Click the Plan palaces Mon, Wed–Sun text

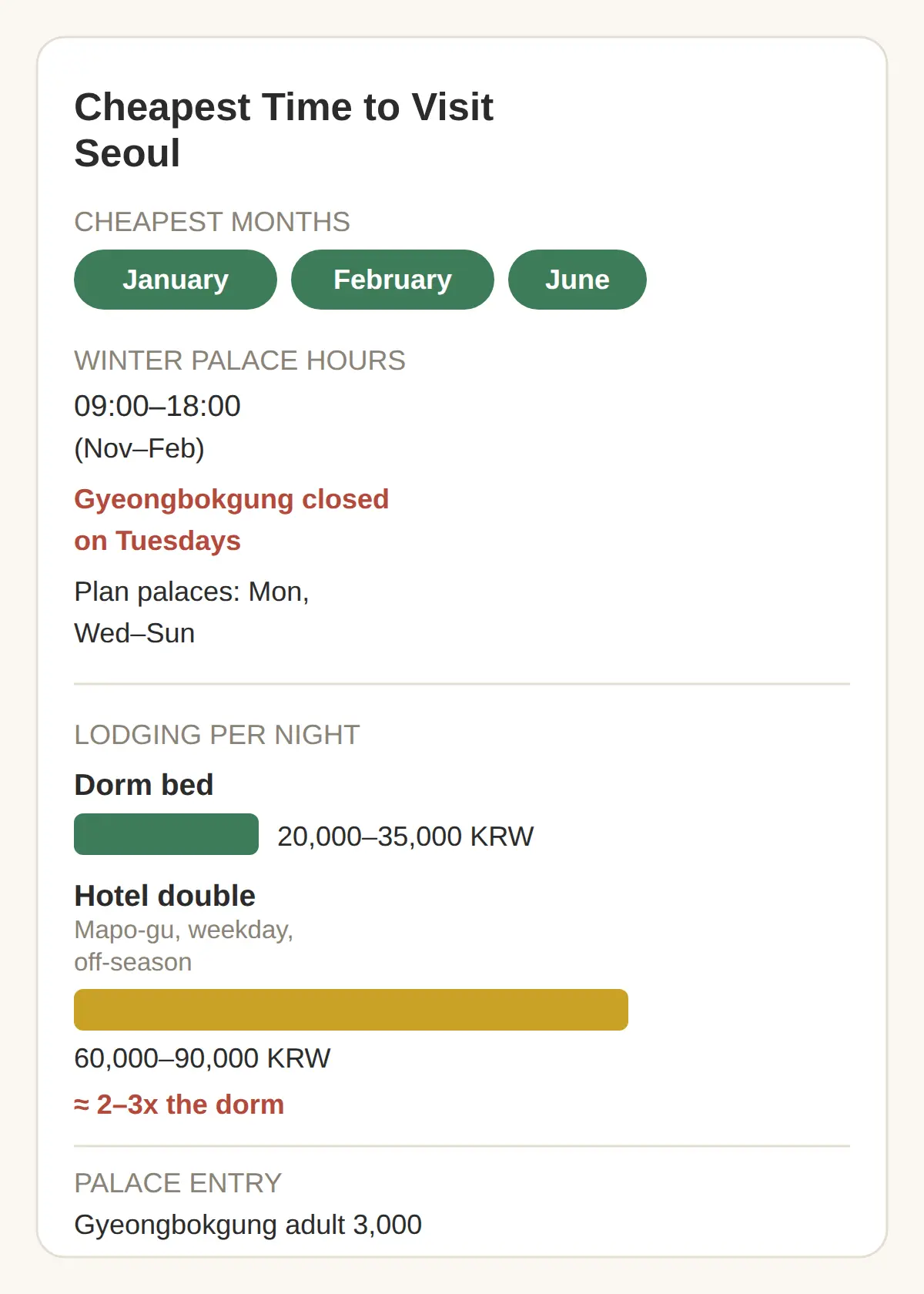[192, 612]
